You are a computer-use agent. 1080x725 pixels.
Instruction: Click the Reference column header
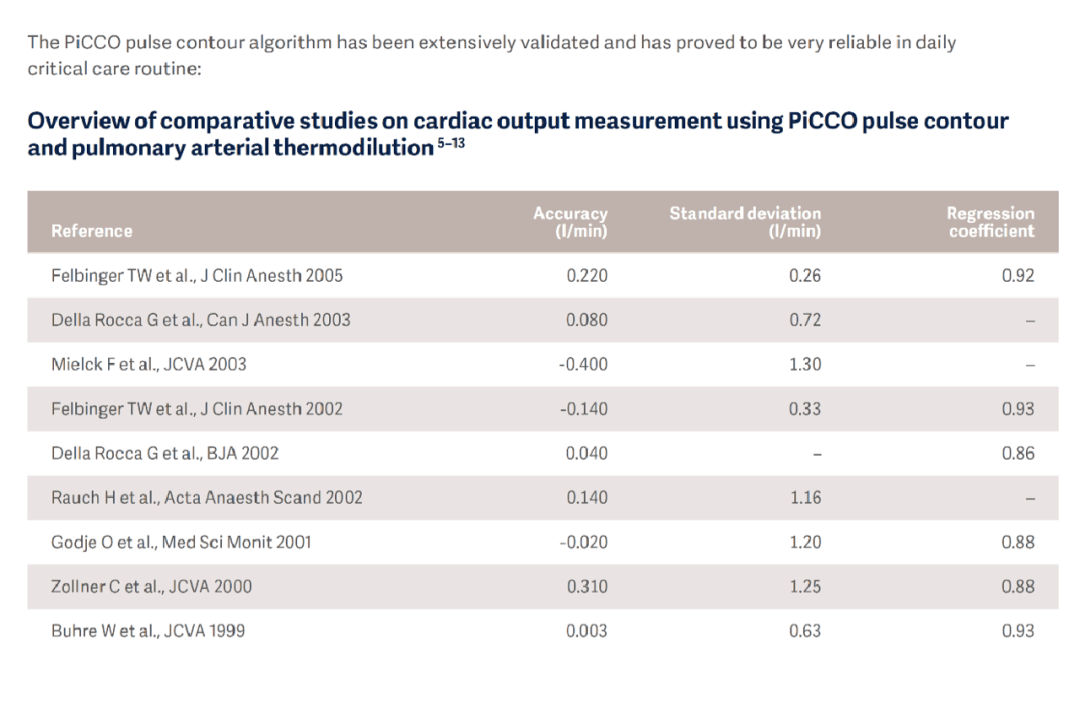click(x=92, y=231)
